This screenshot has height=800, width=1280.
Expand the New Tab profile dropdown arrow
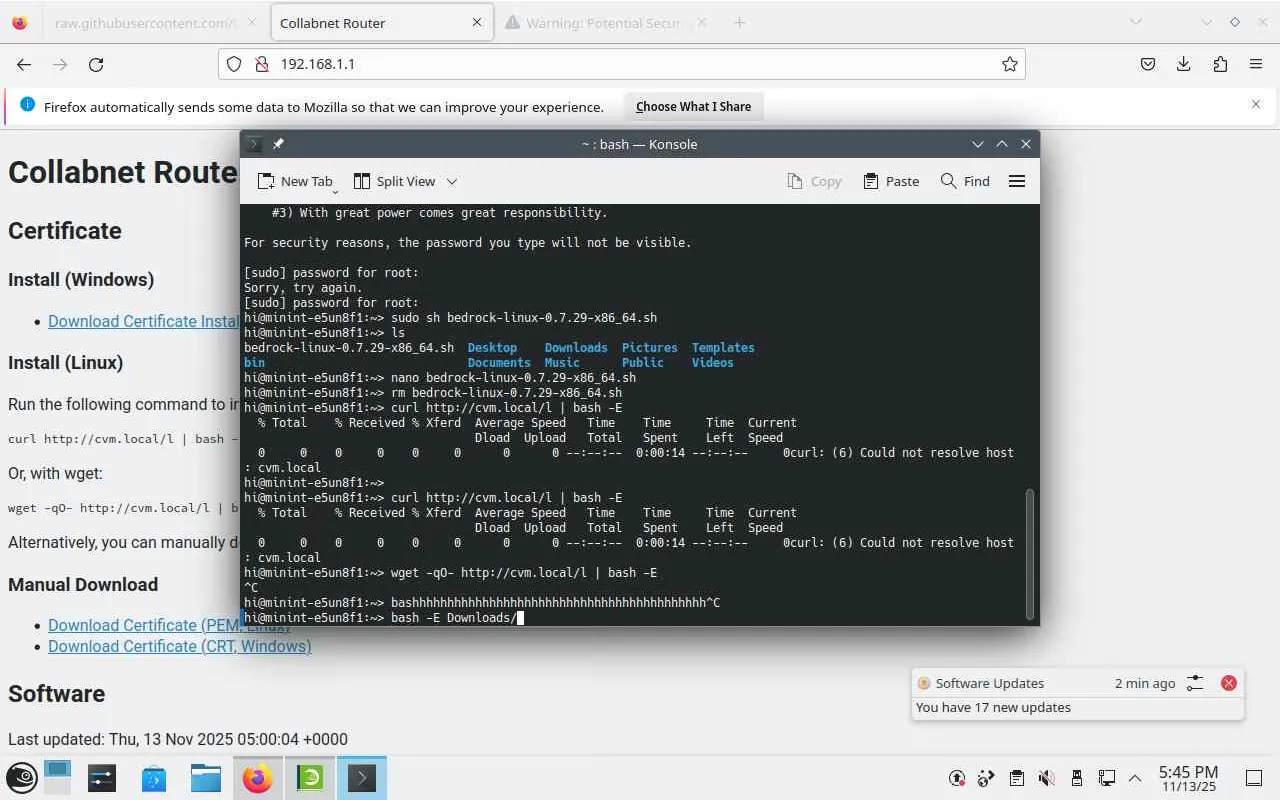(x=336, y=189)
